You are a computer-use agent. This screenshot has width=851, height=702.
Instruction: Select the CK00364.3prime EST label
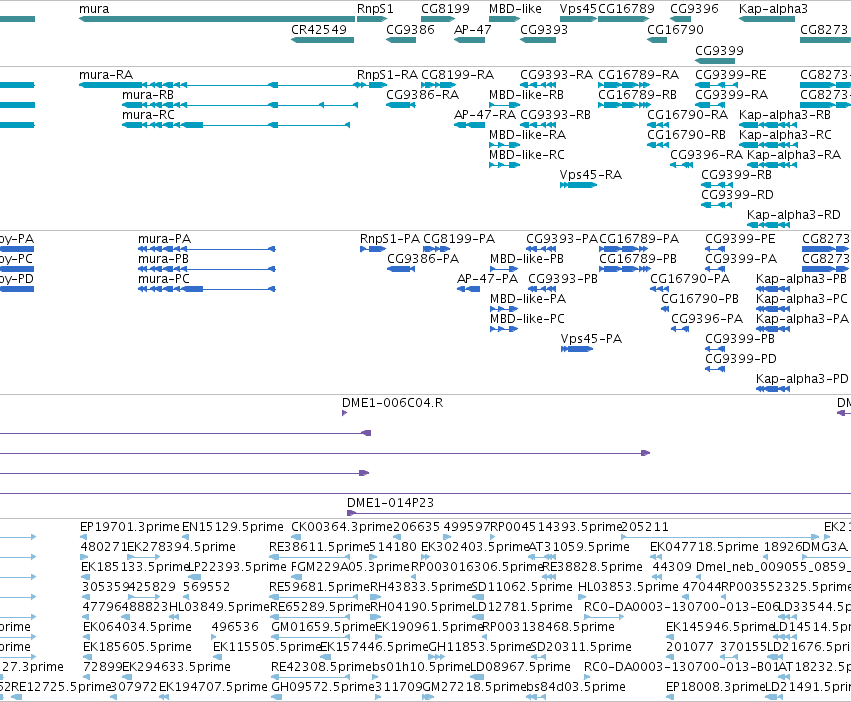click(341, 527)
